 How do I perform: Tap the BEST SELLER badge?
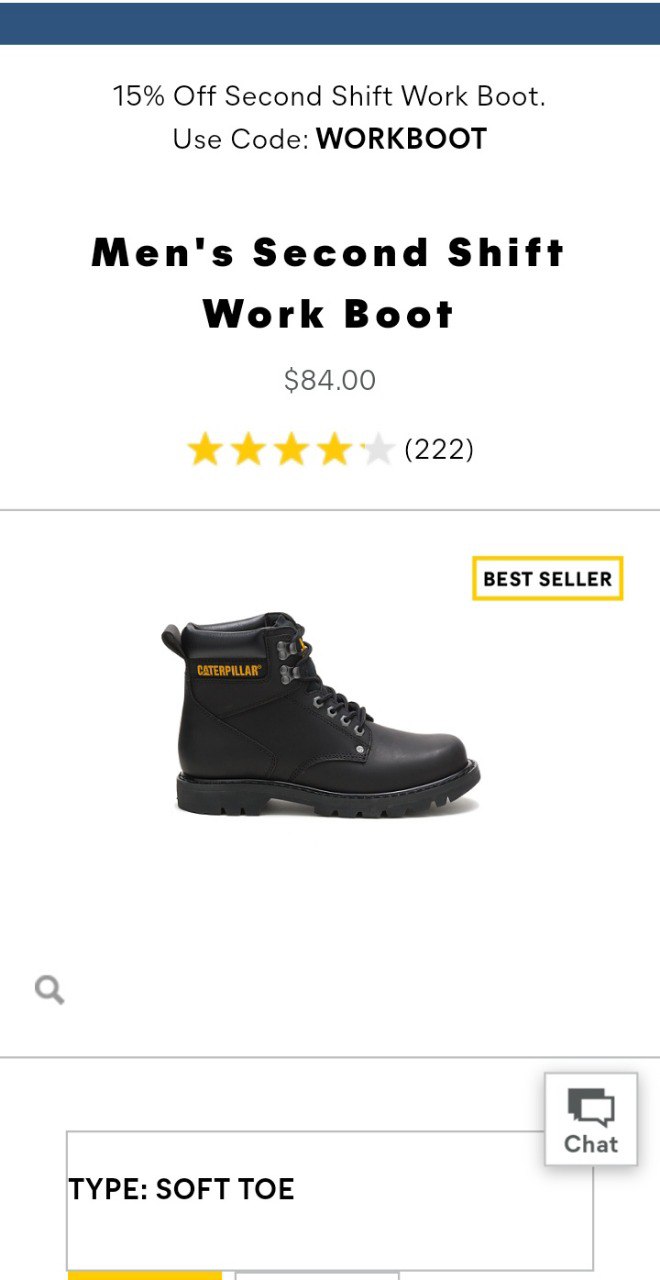547,578
